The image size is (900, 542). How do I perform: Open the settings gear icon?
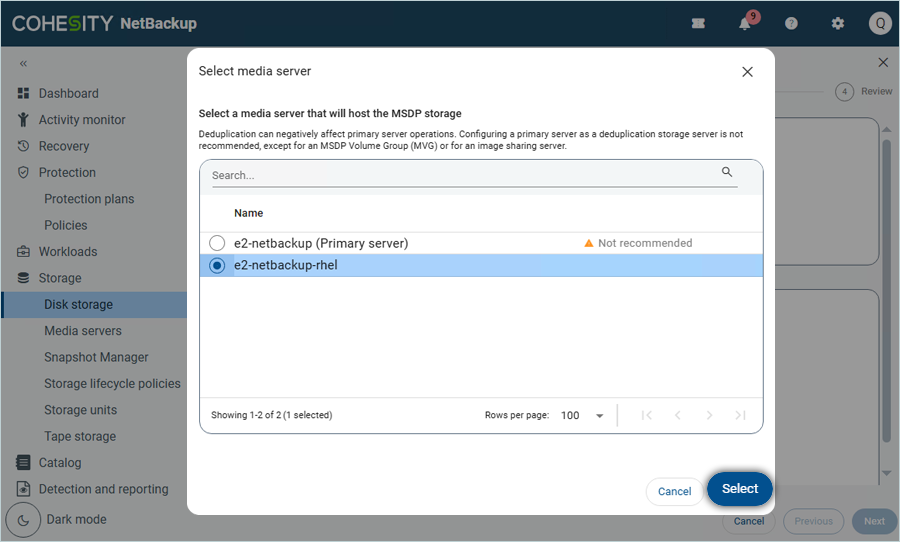(838, 24)
